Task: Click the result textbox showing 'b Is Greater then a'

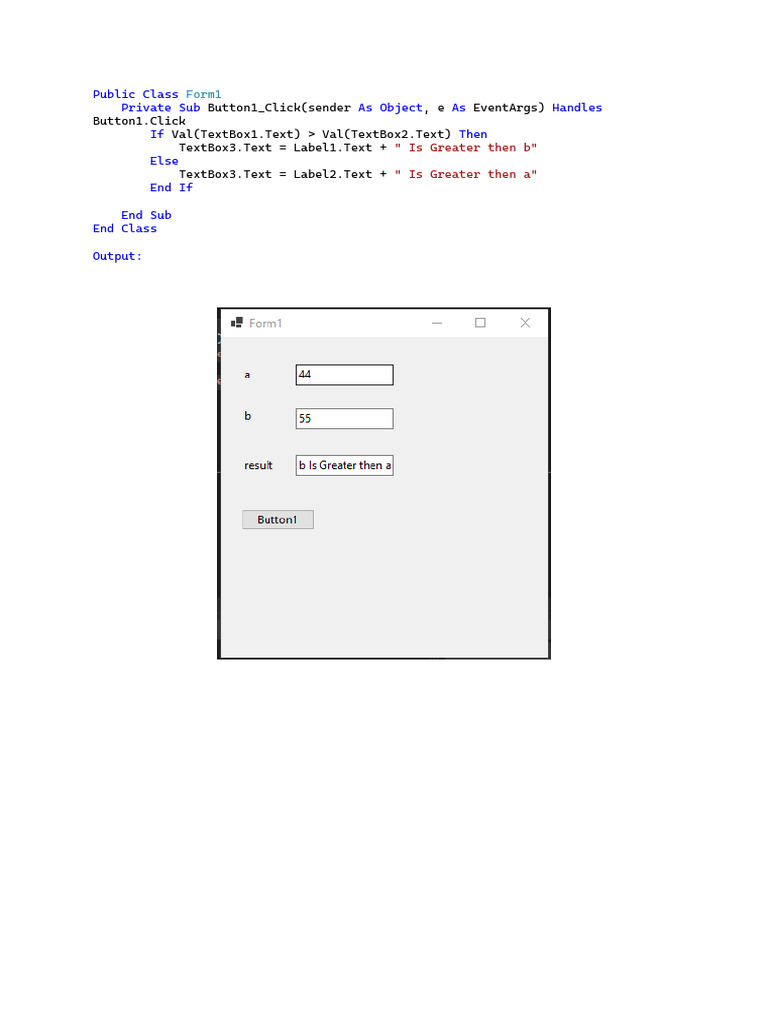Action: [x=344, y=466]
